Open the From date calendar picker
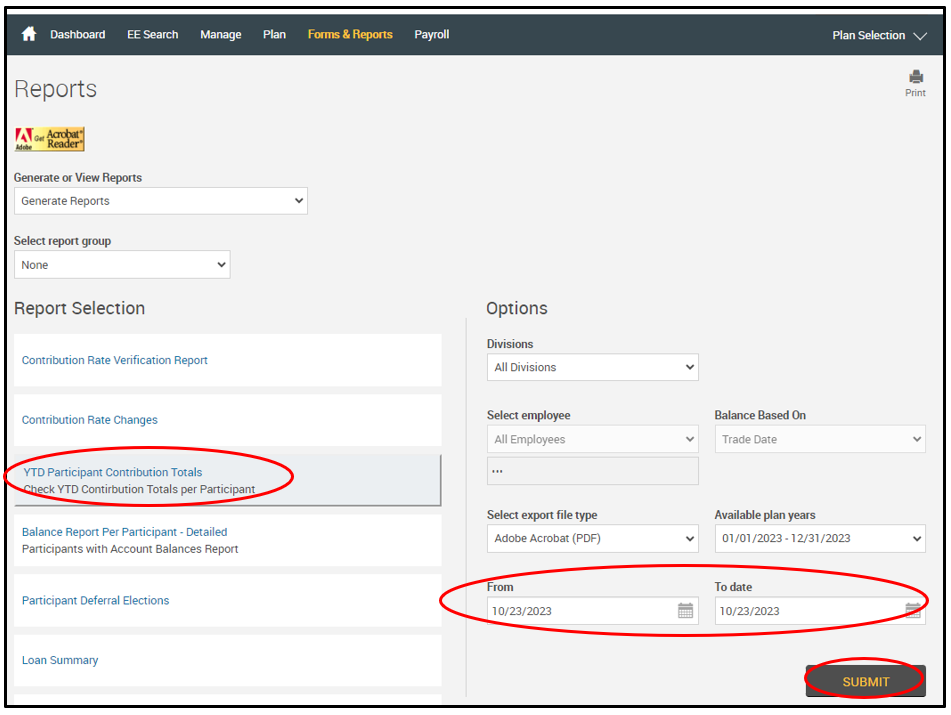The image size is (951, 715). pyautogui.click(x=685, y=611)
